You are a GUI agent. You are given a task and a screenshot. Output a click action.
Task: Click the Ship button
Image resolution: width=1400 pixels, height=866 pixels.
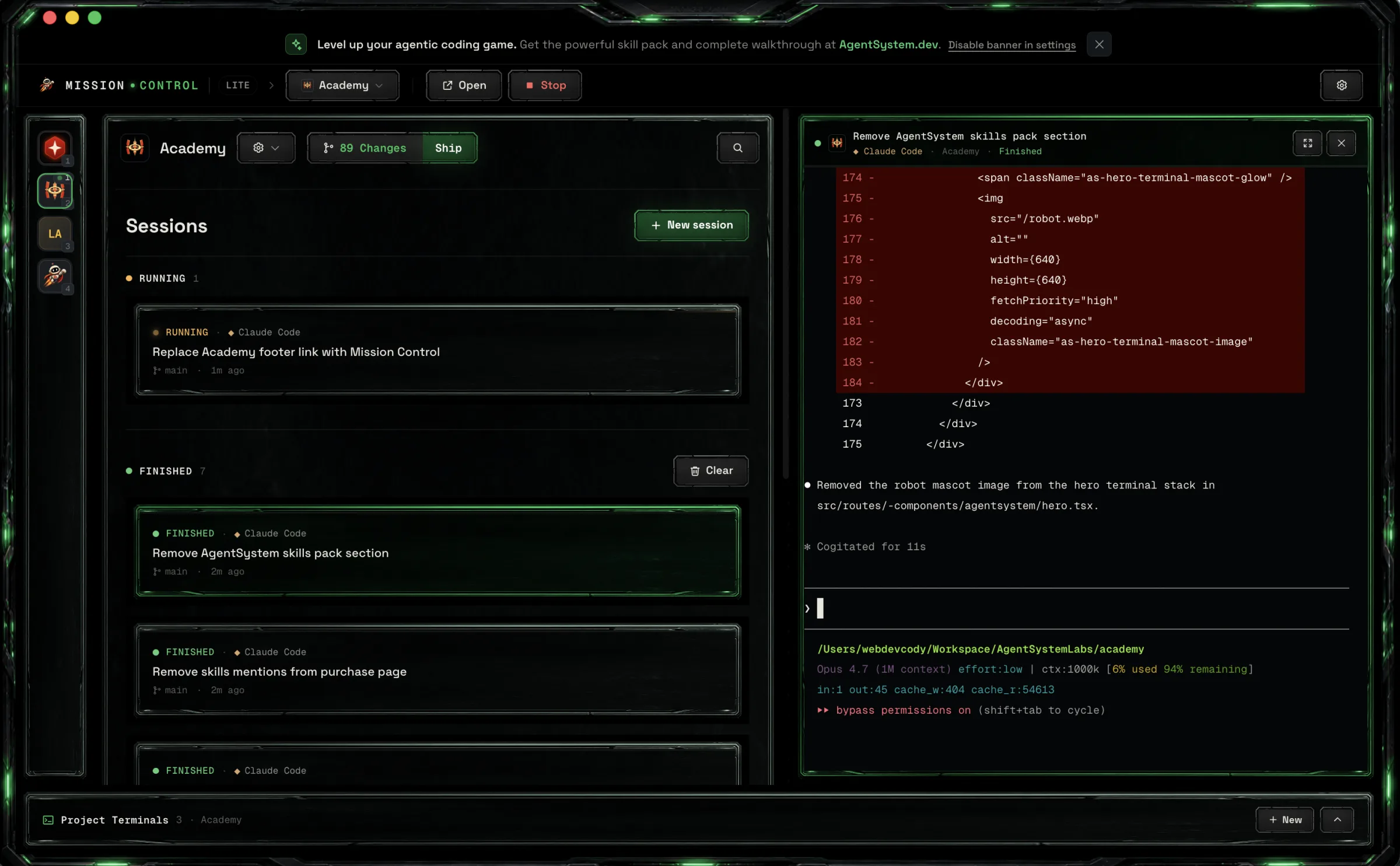(x=449, y=148)
